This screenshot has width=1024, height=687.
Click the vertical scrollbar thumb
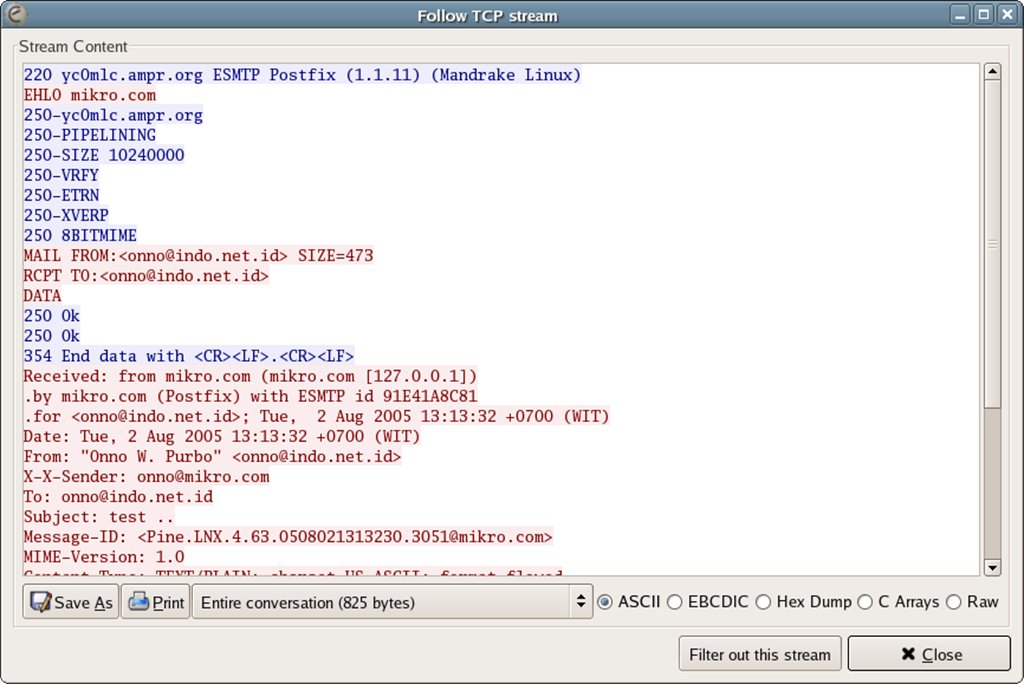[x=992, y=245]
